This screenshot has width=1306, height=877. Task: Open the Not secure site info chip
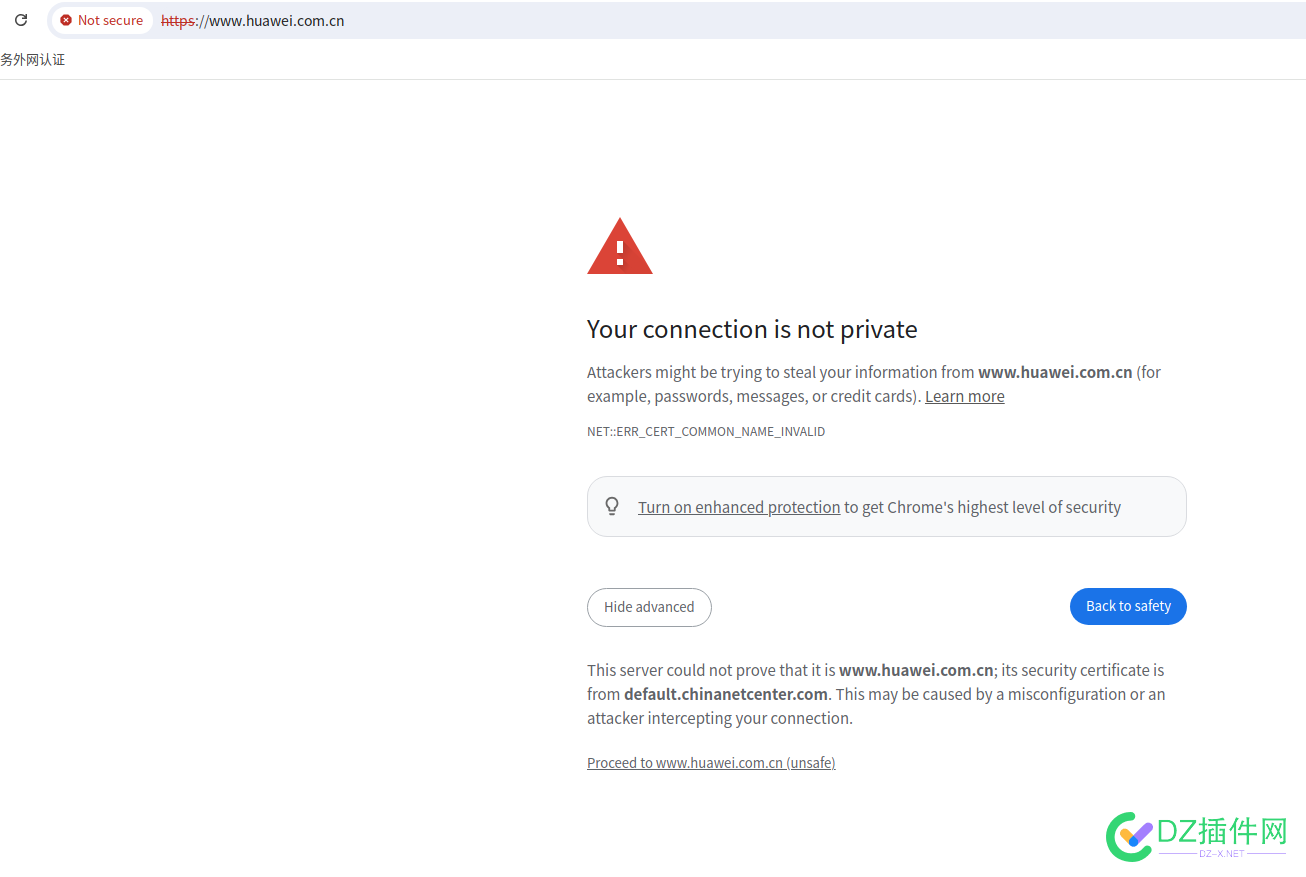pos(102,20)
